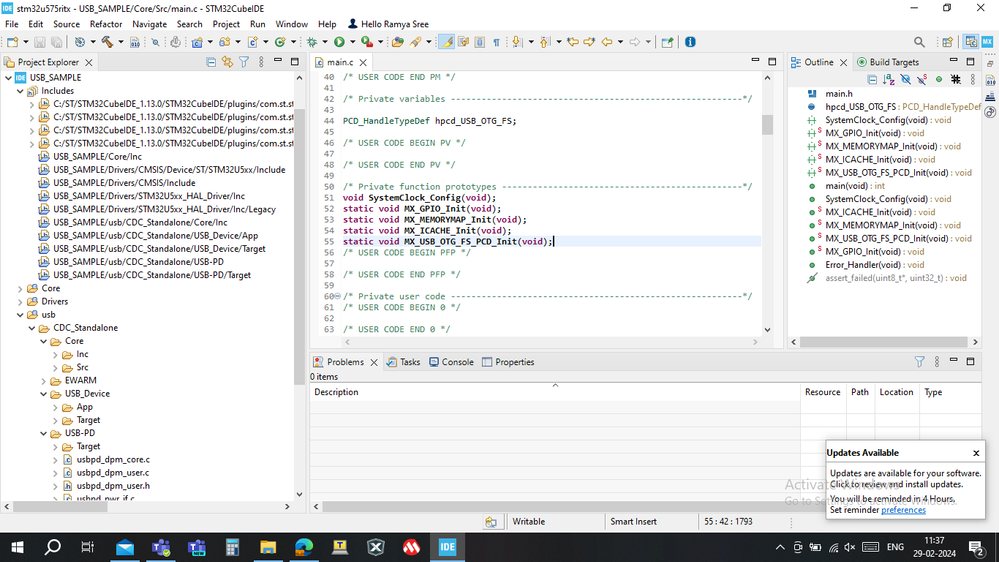
Task: Collapse the USB_SAMPLE project node
Action: [x=8, y=78]
